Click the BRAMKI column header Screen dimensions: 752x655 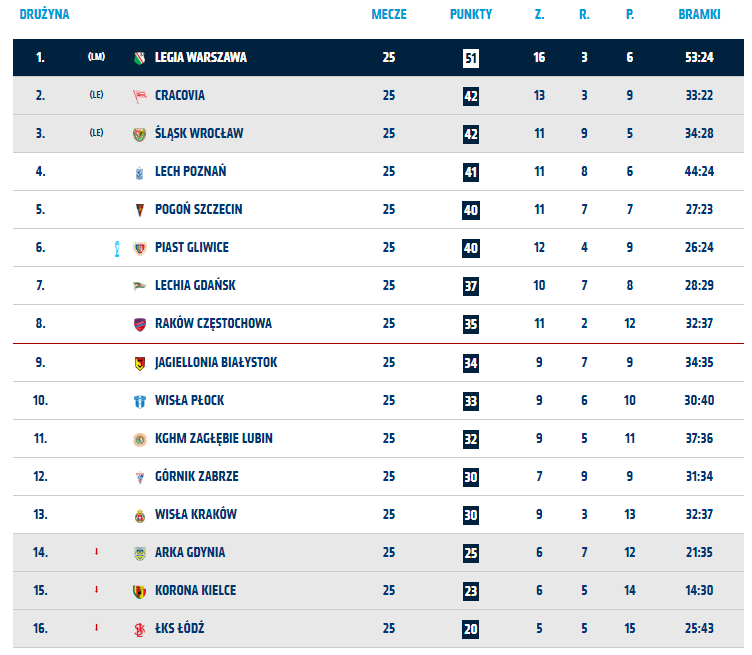tap(699, 16)
